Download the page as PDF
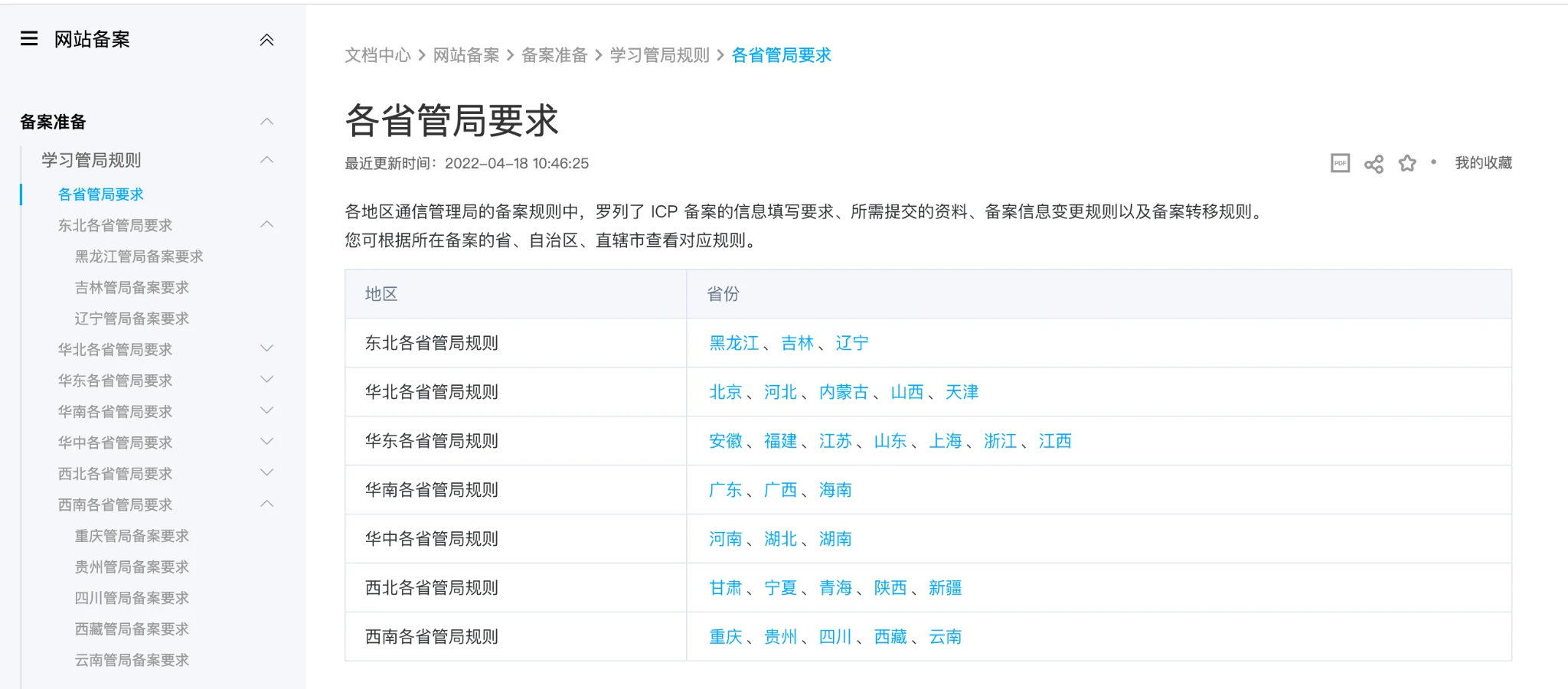 click(x=1340, y=163)
